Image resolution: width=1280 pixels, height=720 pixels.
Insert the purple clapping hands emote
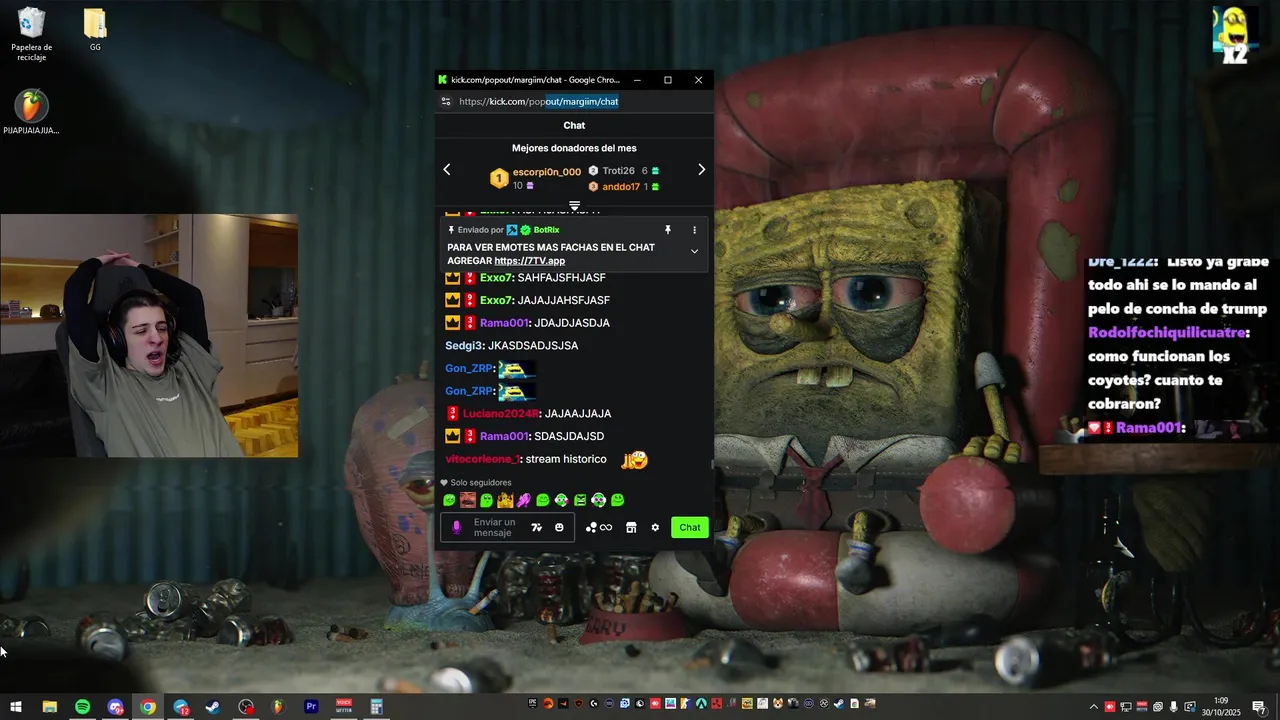524,500
